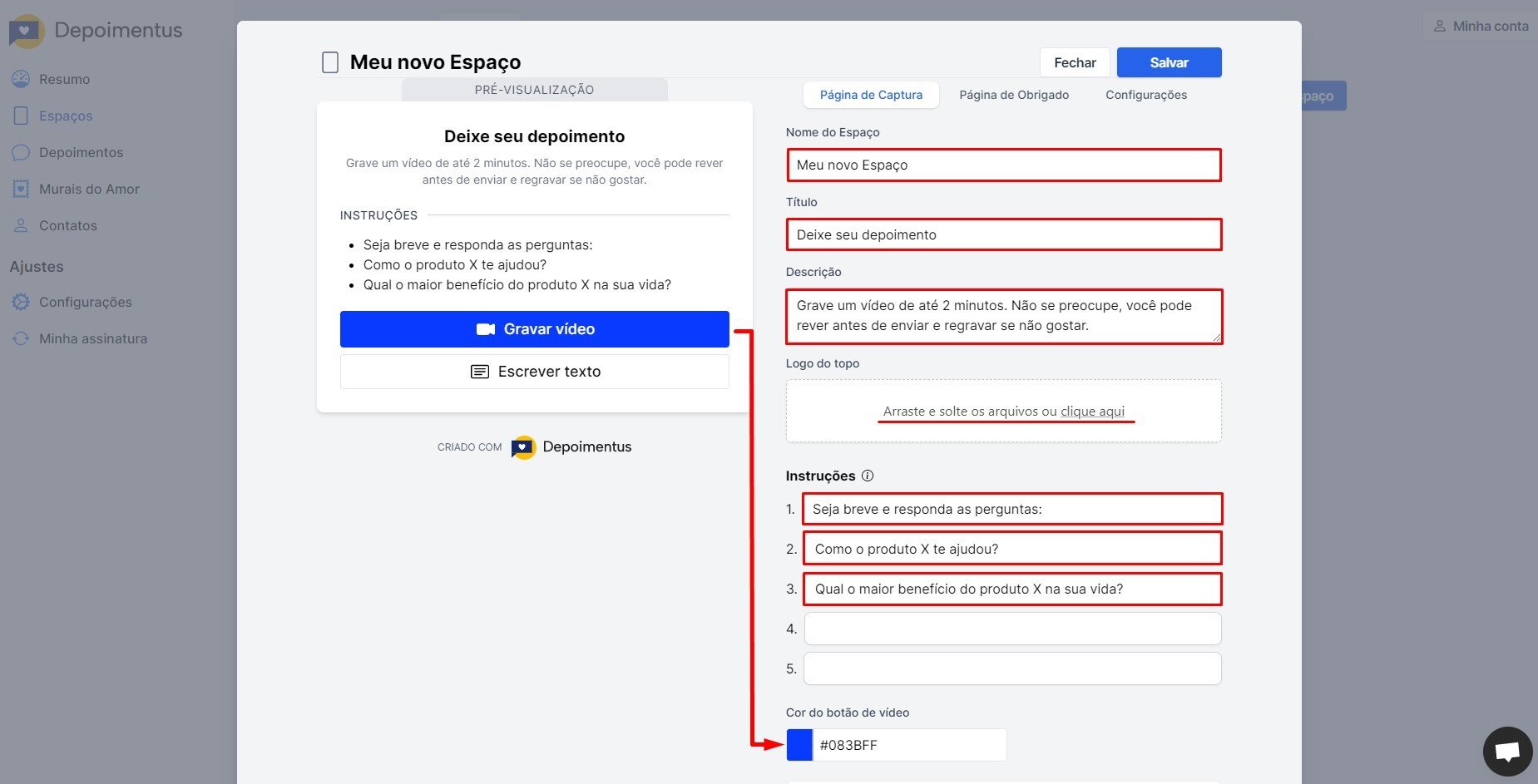Screen dimensions: 1538x784
Task: Open the Configurações tab in modal
Action: pyautogui.click(x=1145, y=95)
